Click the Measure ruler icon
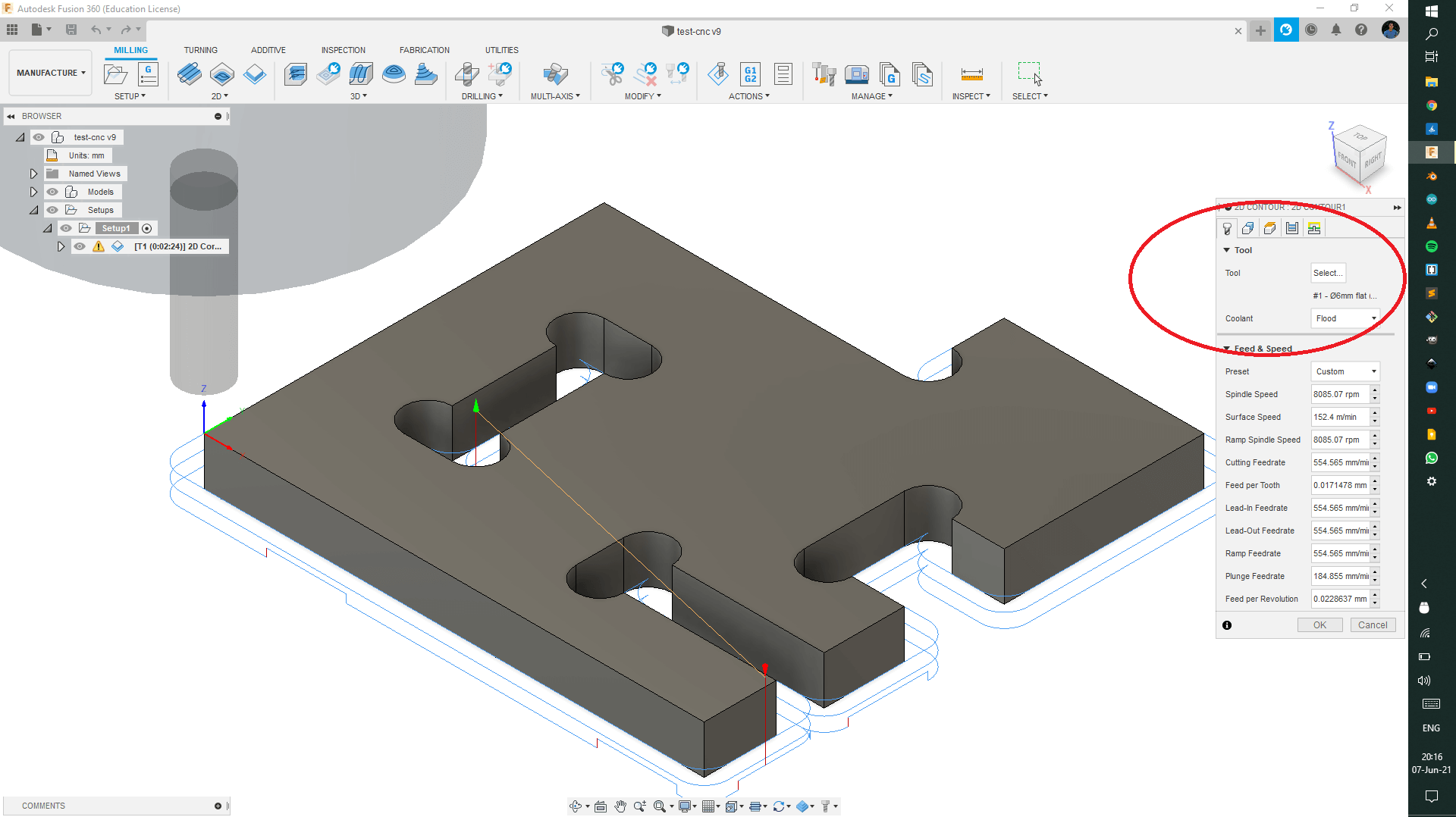The image size is (1456, 817). pos(971,74)
